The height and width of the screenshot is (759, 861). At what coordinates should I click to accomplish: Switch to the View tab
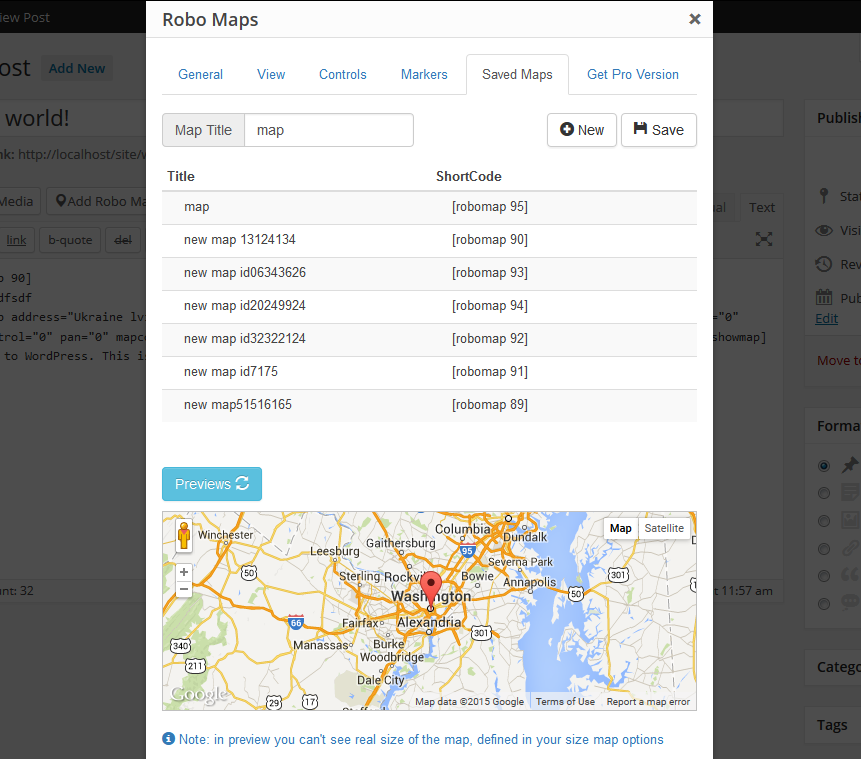pyautogui.click(x=271, y=74)
